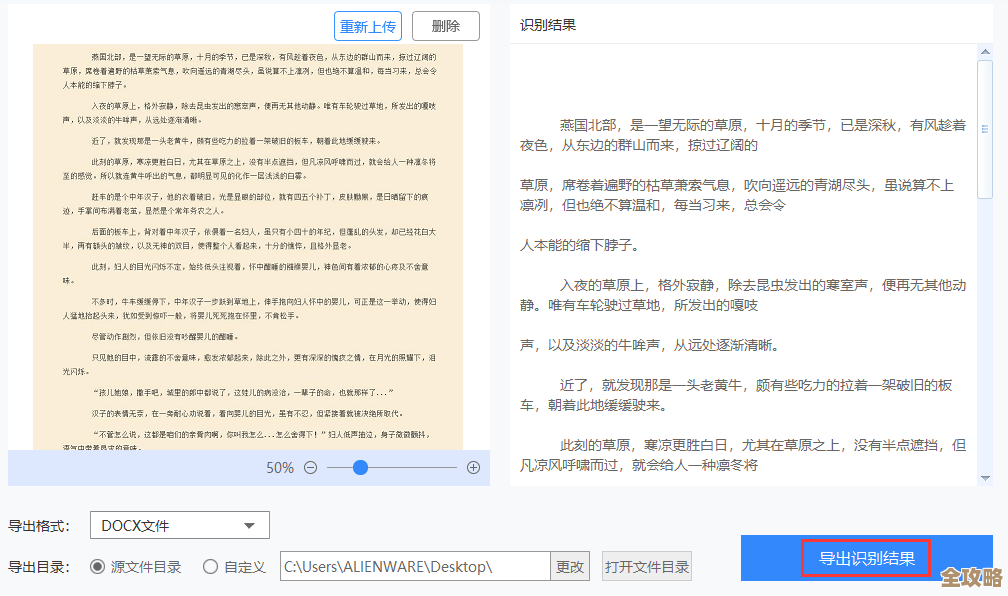Click the 50% zoom percentage label
1008x596 pixels.
(282, 467)
